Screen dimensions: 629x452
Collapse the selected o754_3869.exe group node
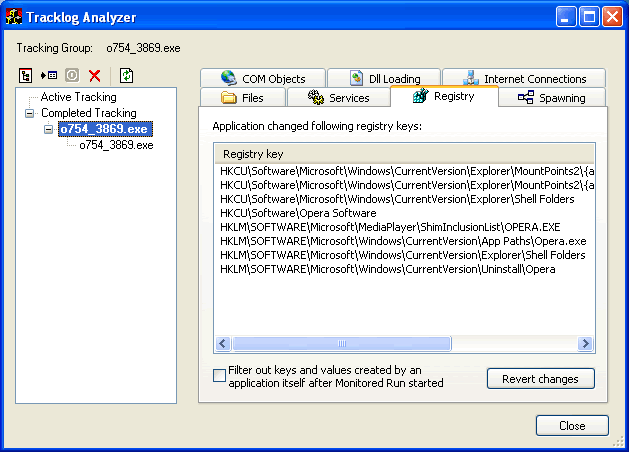click(48, 129)
